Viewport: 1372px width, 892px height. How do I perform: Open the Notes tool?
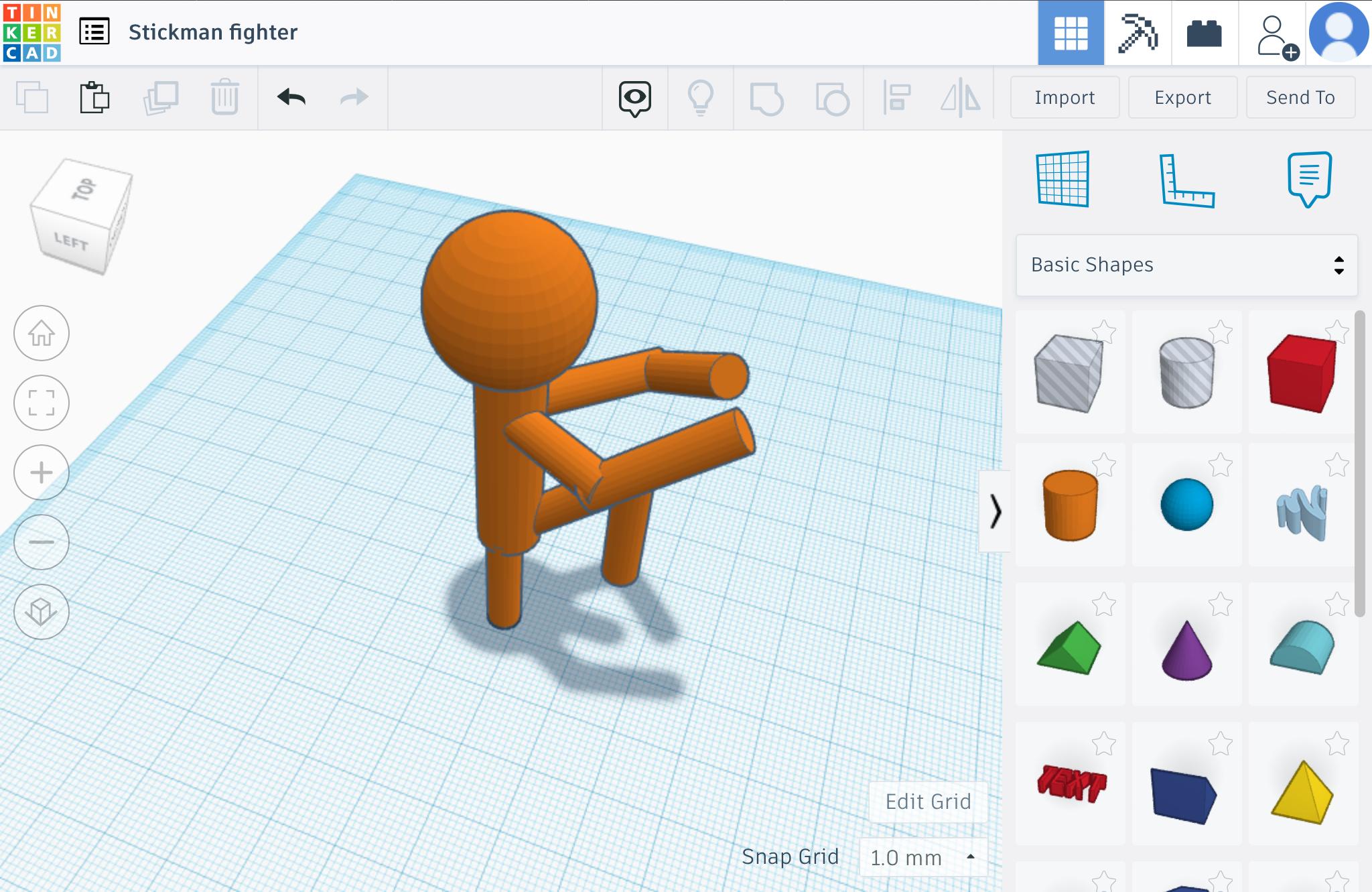point(1309,179)
